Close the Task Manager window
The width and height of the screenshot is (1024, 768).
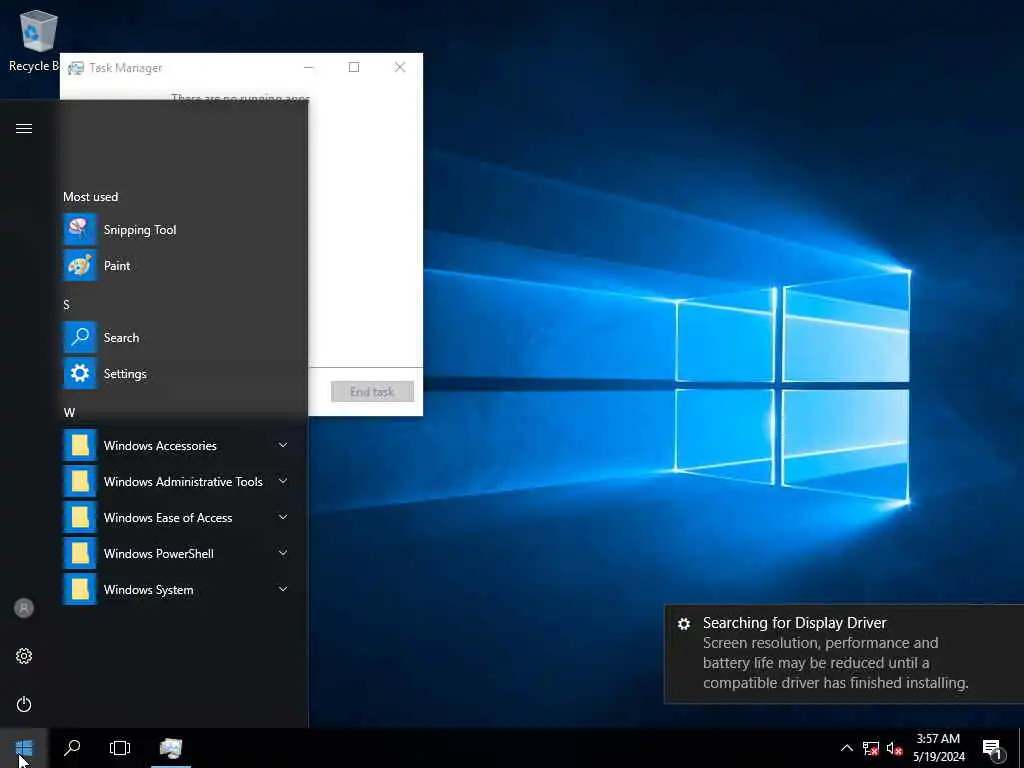400,67
